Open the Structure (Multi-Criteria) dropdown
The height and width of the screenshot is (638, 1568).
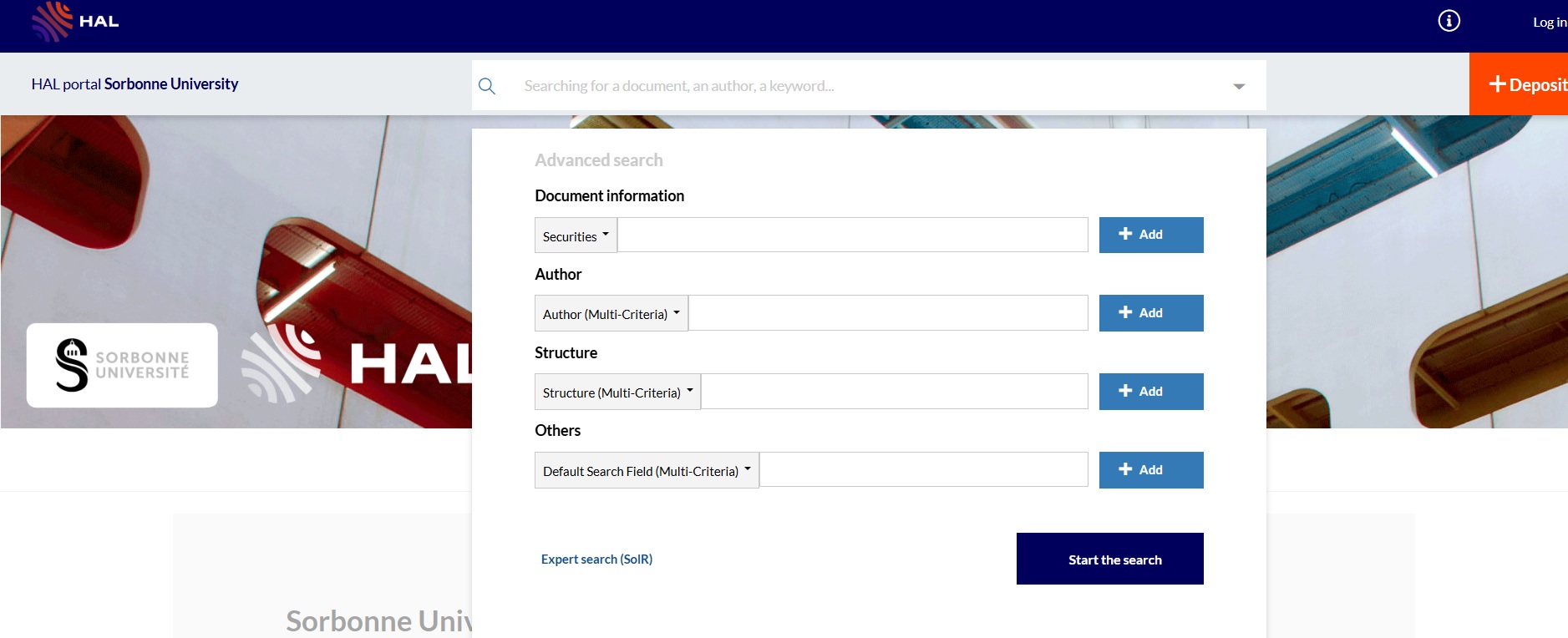pos(617,392)
